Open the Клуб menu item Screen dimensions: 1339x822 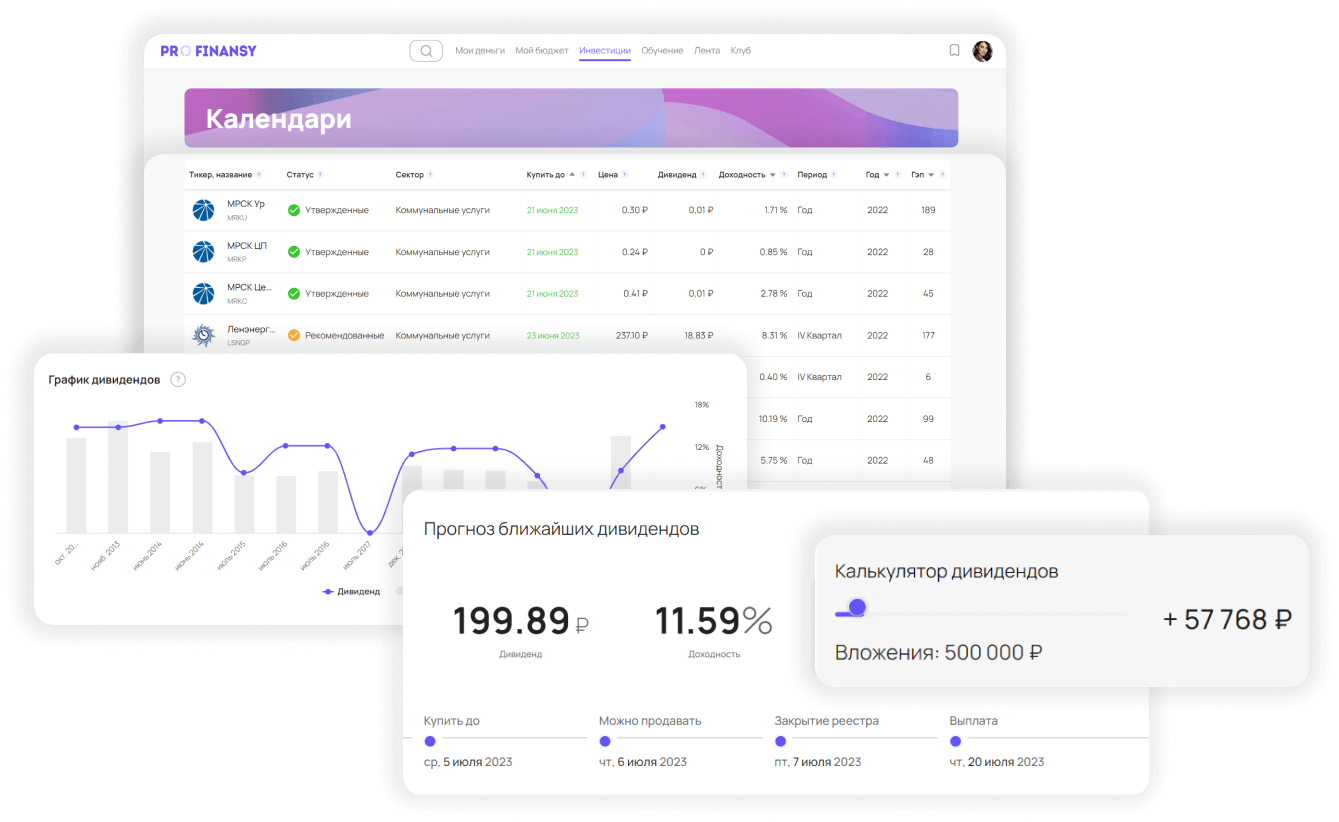[x=740, y=51]
